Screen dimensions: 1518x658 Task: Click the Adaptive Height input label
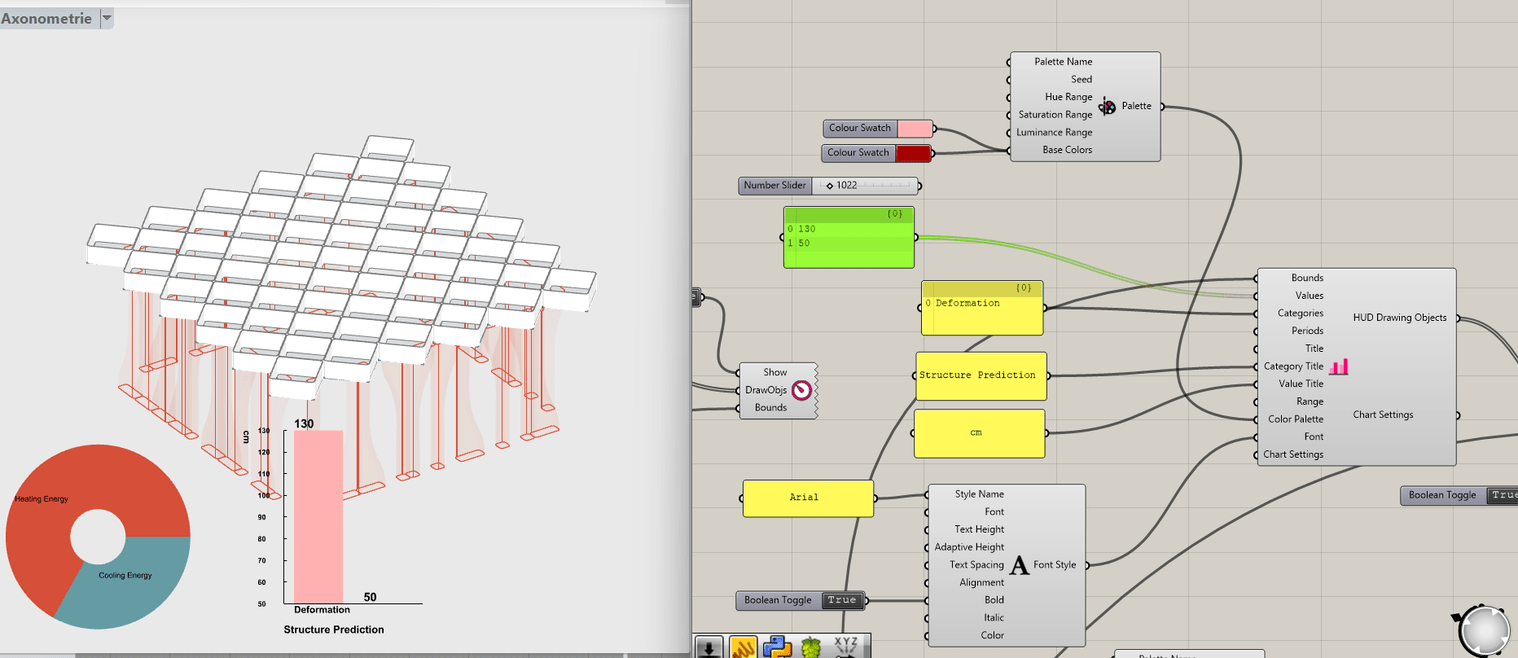pos(969,547)
